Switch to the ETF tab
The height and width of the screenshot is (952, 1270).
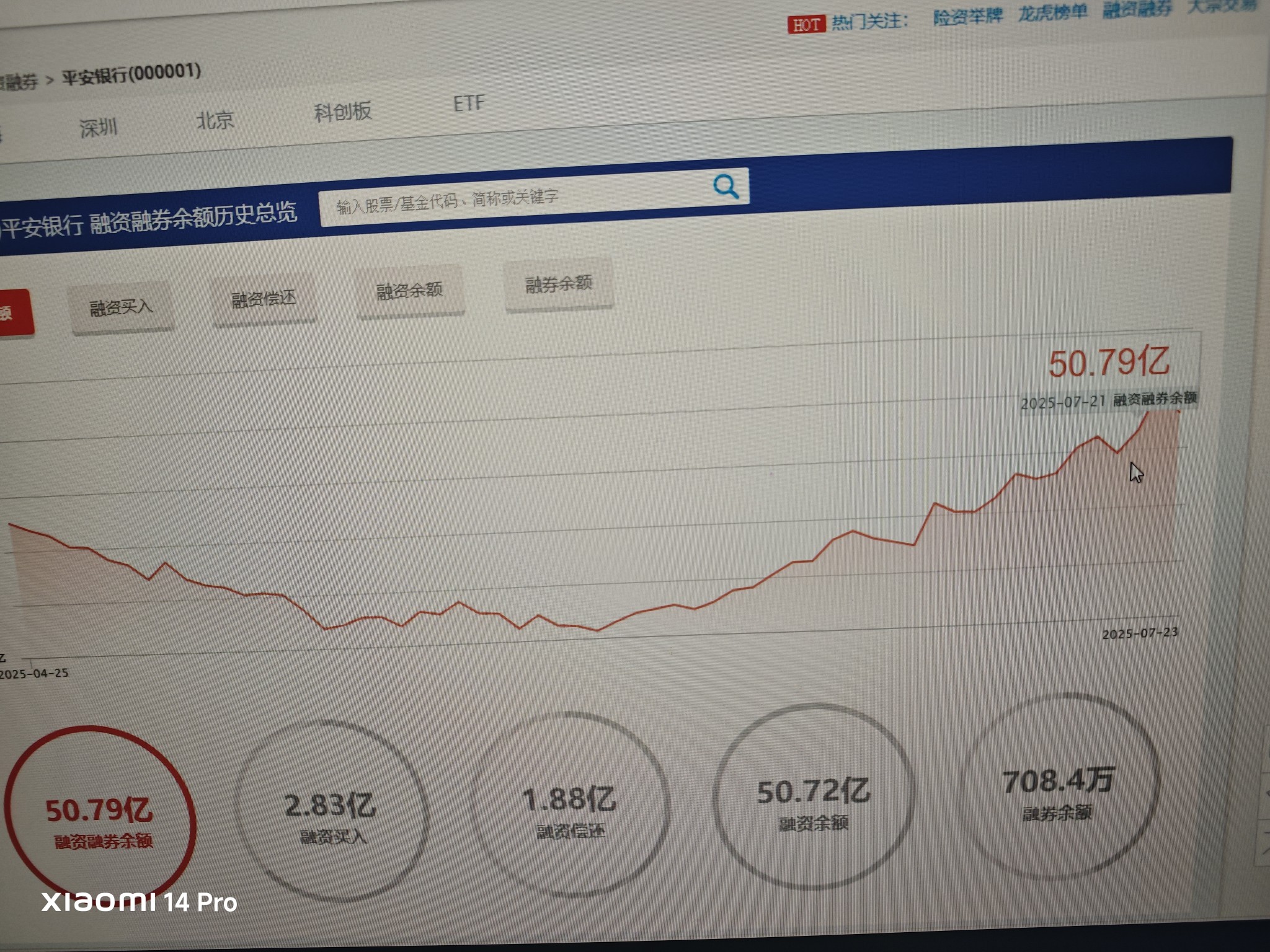pos(469,104)
